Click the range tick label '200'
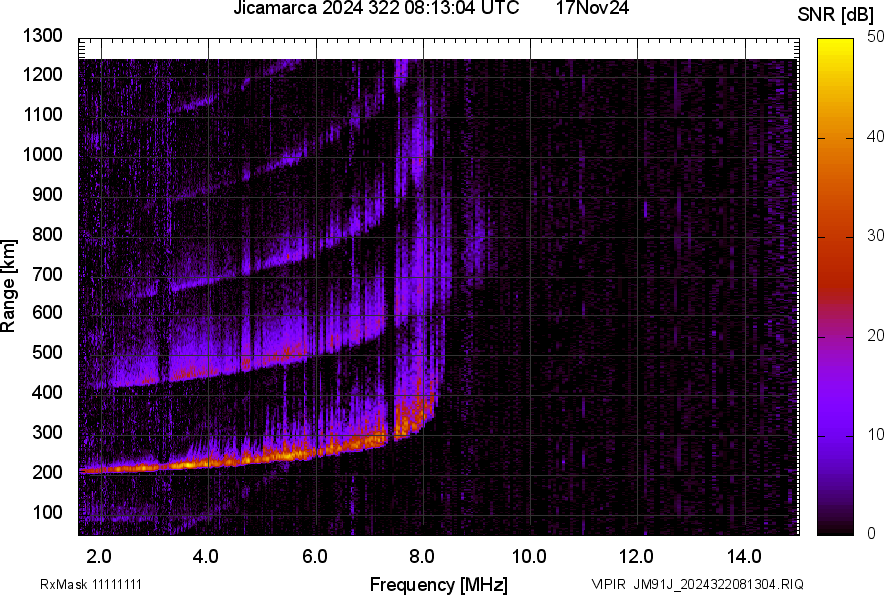 coord(47,472)
